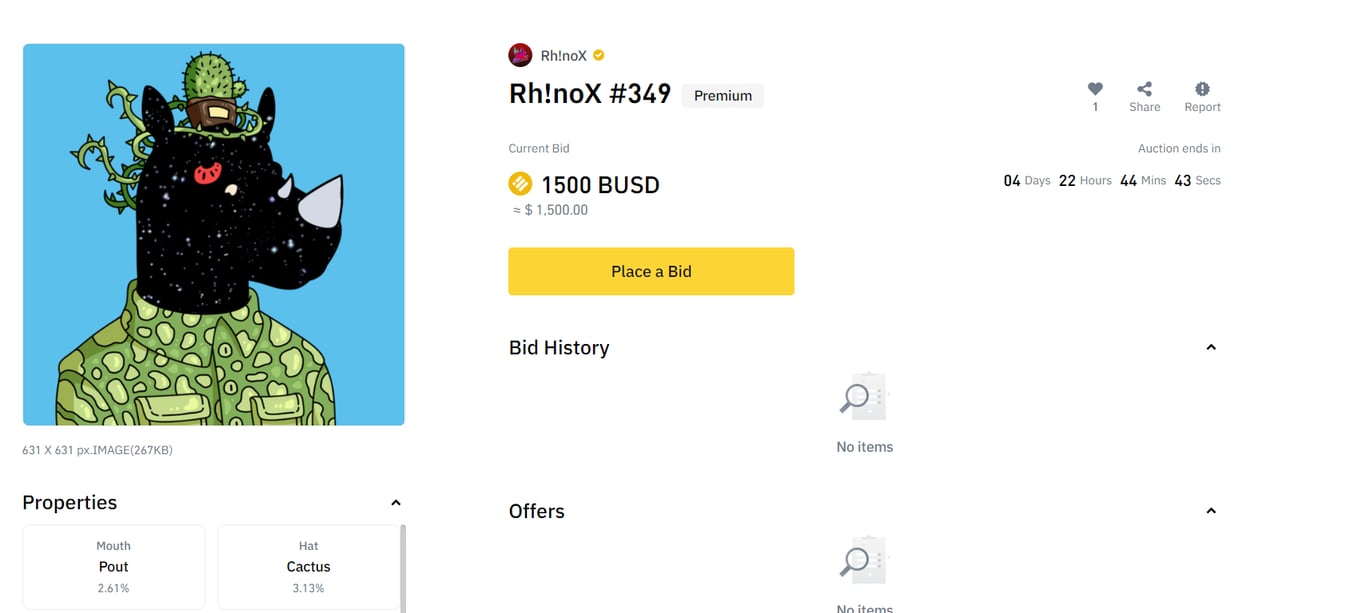Click the Report text label

[x=1202, y=107]
